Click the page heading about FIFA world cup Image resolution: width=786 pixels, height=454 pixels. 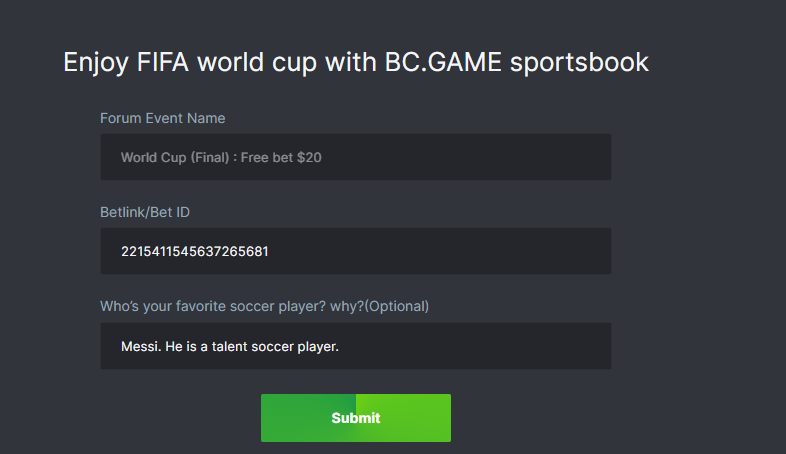(x=356, y=62)
